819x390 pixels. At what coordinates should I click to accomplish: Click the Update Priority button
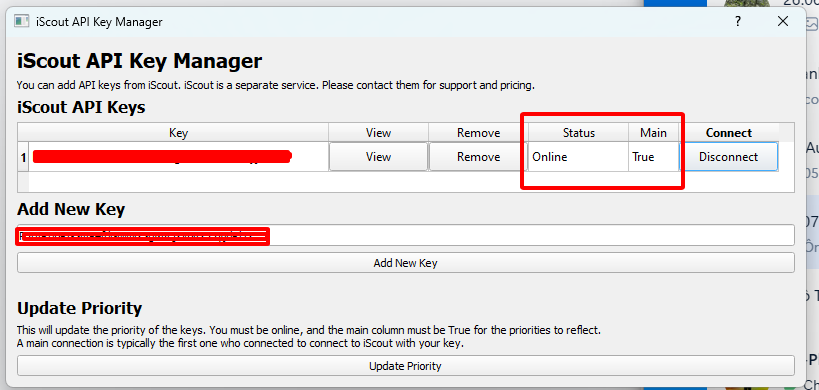tap(405, 365)
